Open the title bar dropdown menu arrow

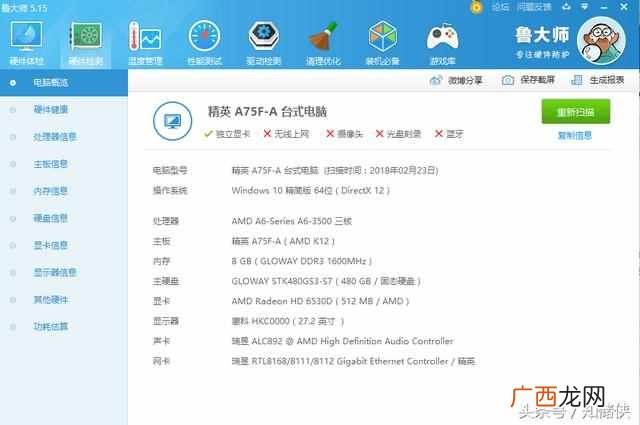pyautogui.click(x=584, y=7)
